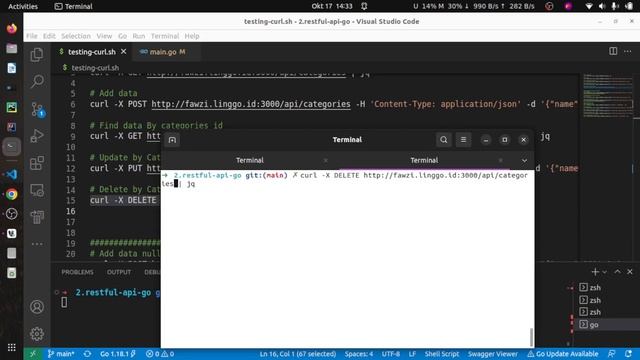The width and height of the screenshot is (640, 360).
Task: Click code minimap in editor
Action: pyautogui.click(x=608, y=96)
